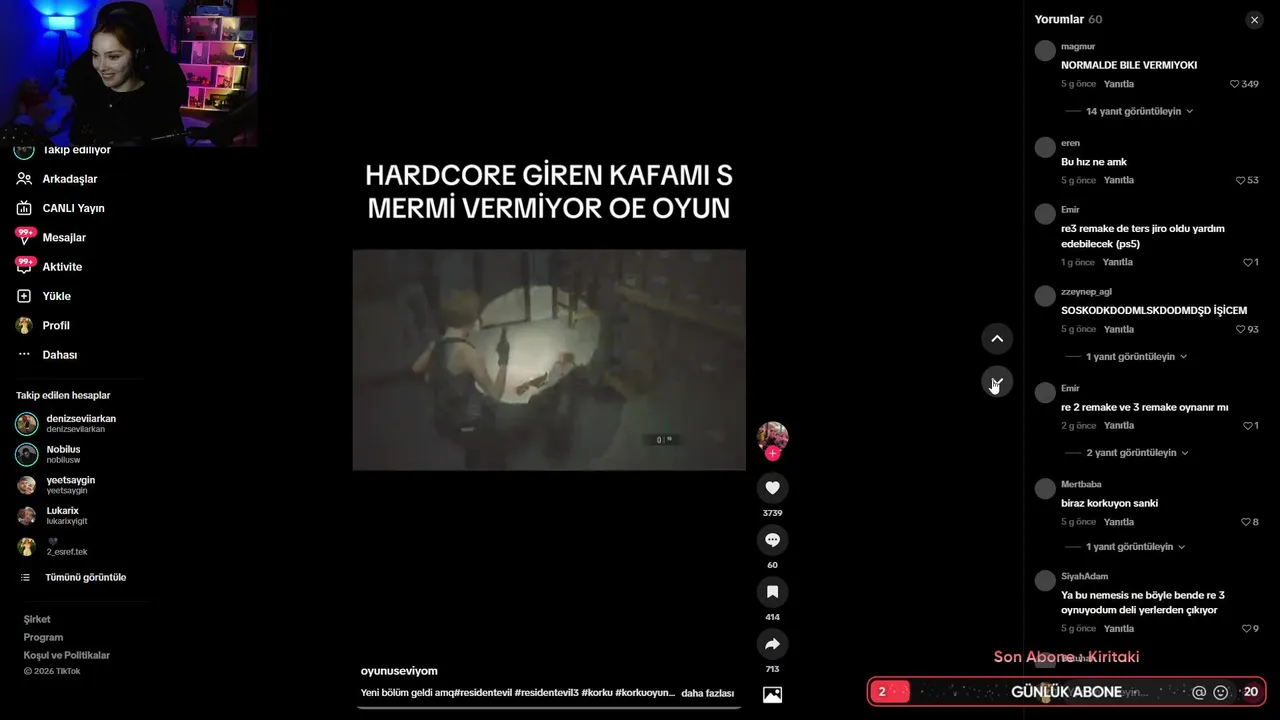The image size is (1280, 720).
Task: Go to next video with down arrow
Action: point(997,382)
